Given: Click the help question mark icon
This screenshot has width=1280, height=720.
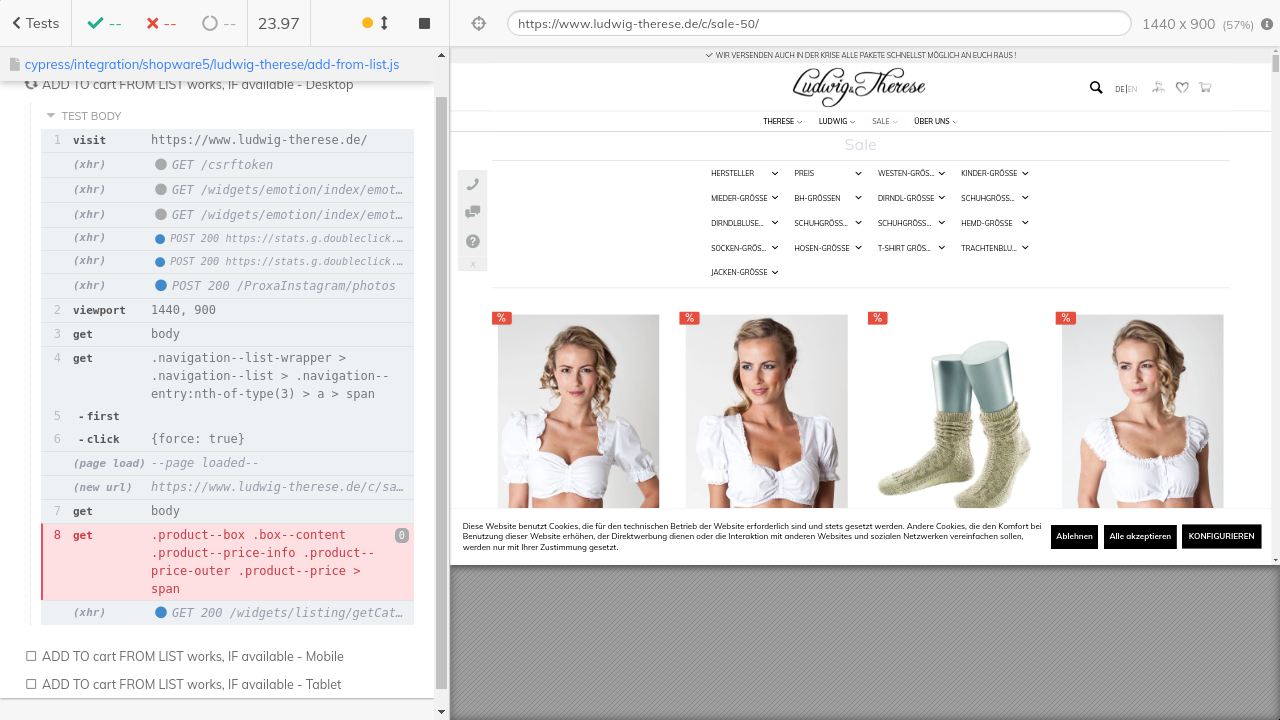Looking at the screenshot, I should pos(473,241).
